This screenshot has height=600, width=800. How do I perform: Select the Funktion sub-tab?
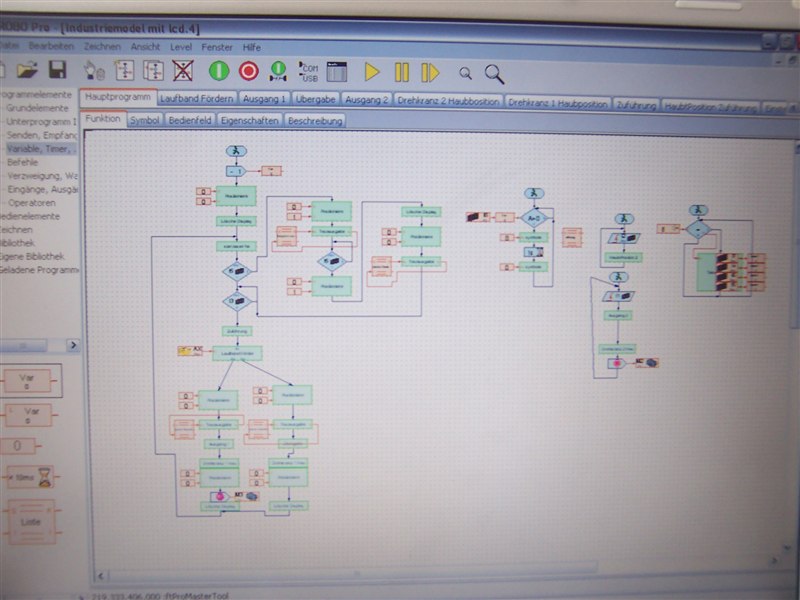[103, 119]
